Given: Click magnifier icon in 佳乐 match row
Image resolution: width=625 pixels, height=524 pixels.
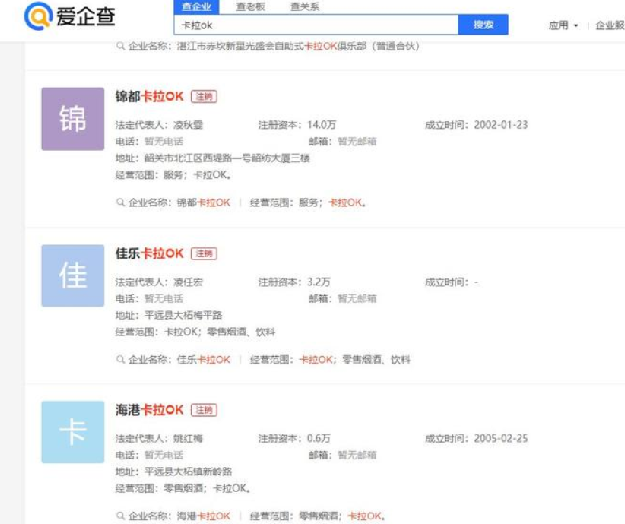Looking at the screenshot, I should click(x=120, y=359).
